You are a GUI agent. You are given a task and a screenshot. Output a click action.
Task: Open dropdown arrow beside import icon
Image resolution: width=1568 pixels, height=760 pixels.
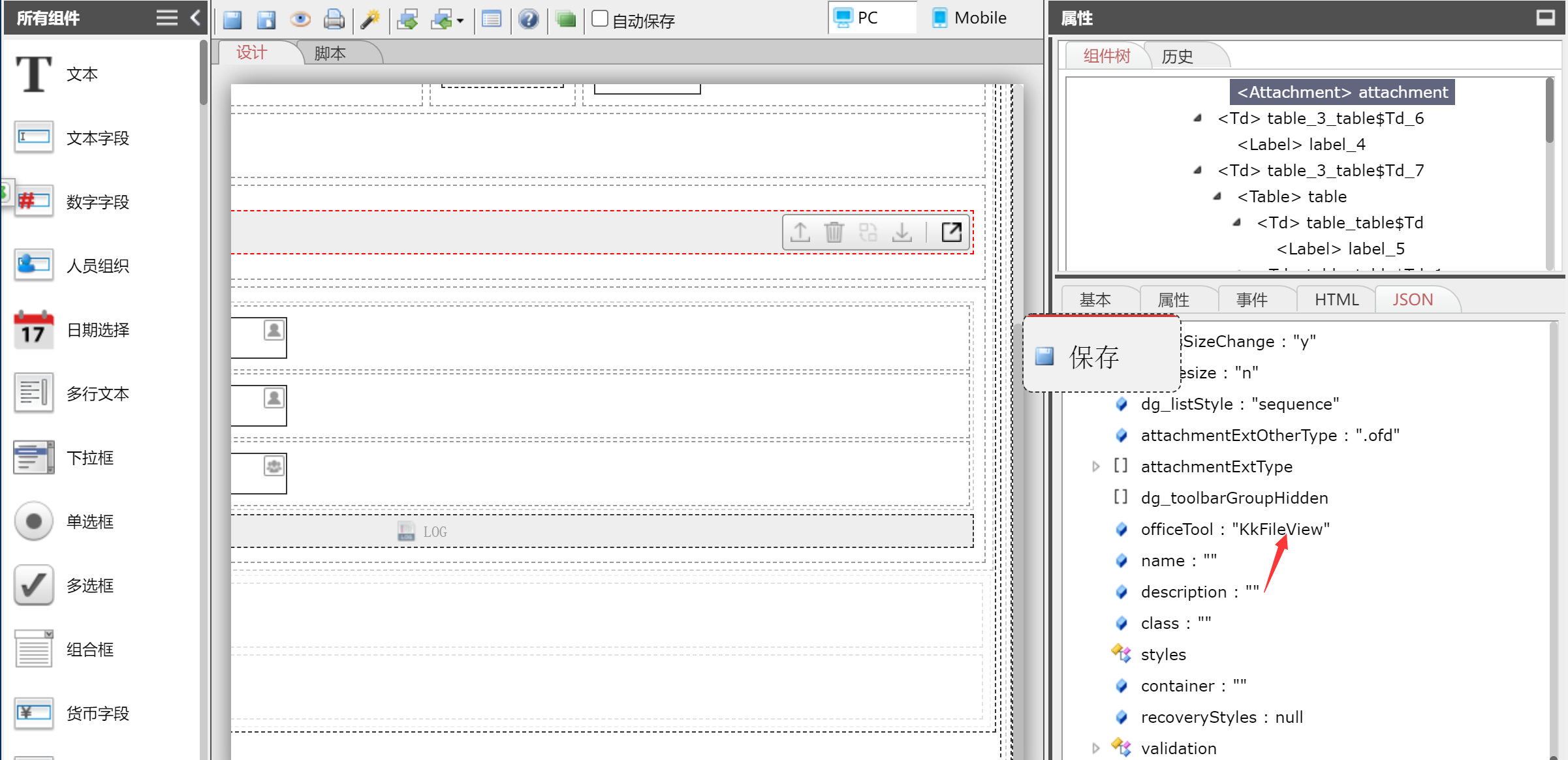460,21
